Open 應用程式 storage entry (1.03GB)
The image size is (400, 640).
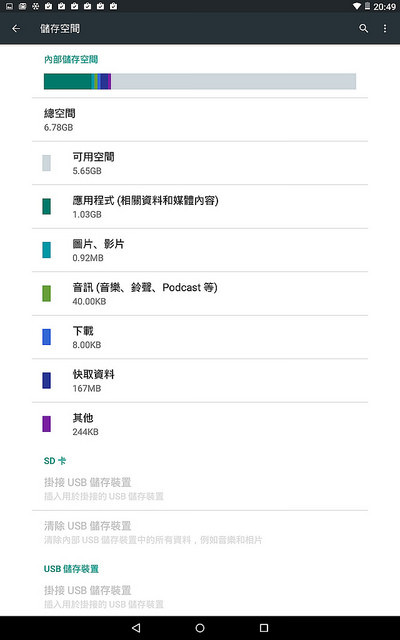[200, 207]
